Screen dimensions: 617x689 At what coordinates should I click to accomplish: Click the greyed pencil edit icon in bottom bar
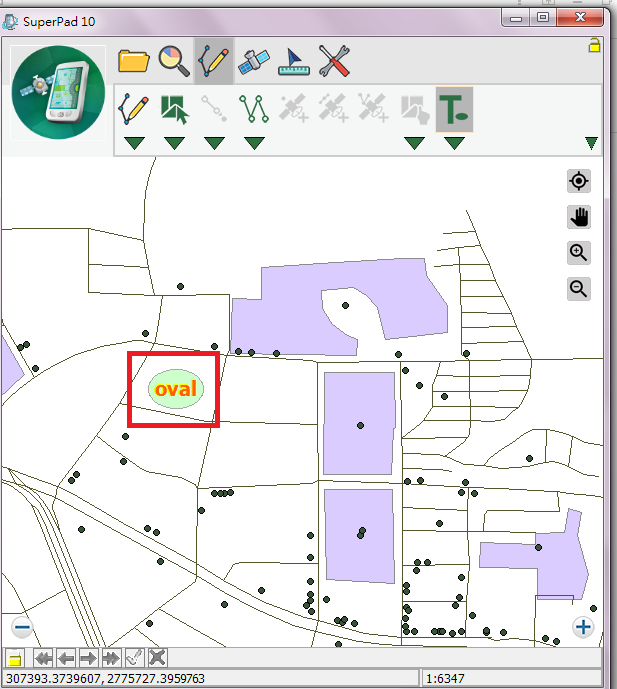point(134,658)
